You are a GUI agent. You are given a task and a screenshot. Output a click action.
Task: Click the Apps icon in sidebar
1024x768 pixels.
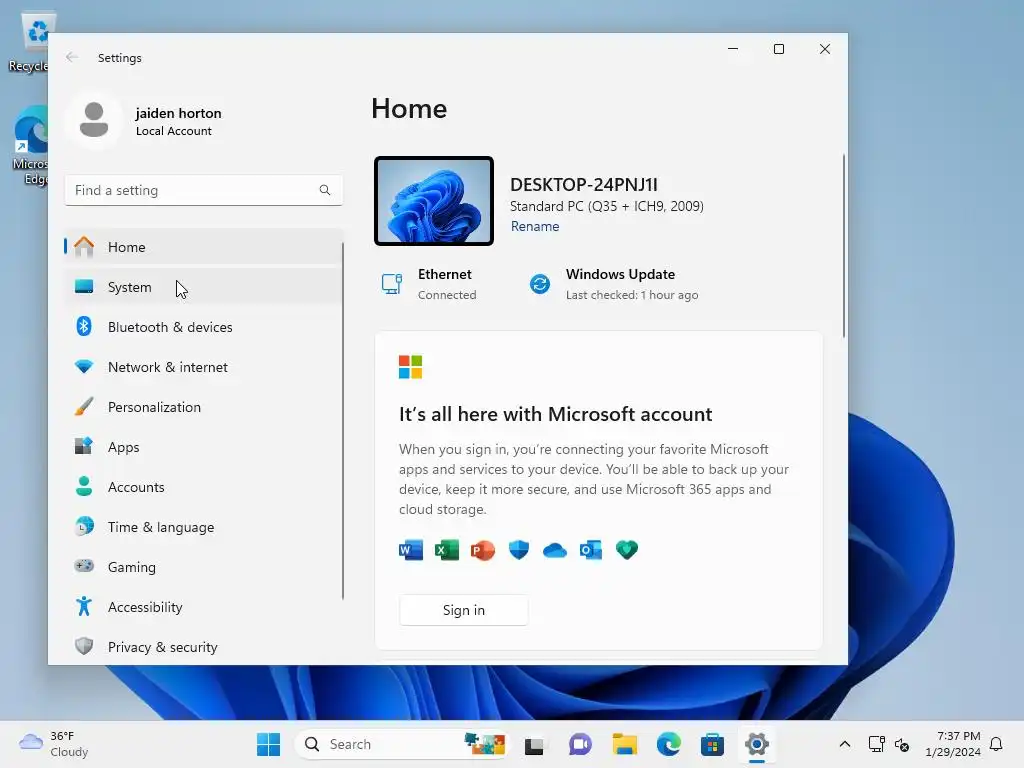coord(84,446)
